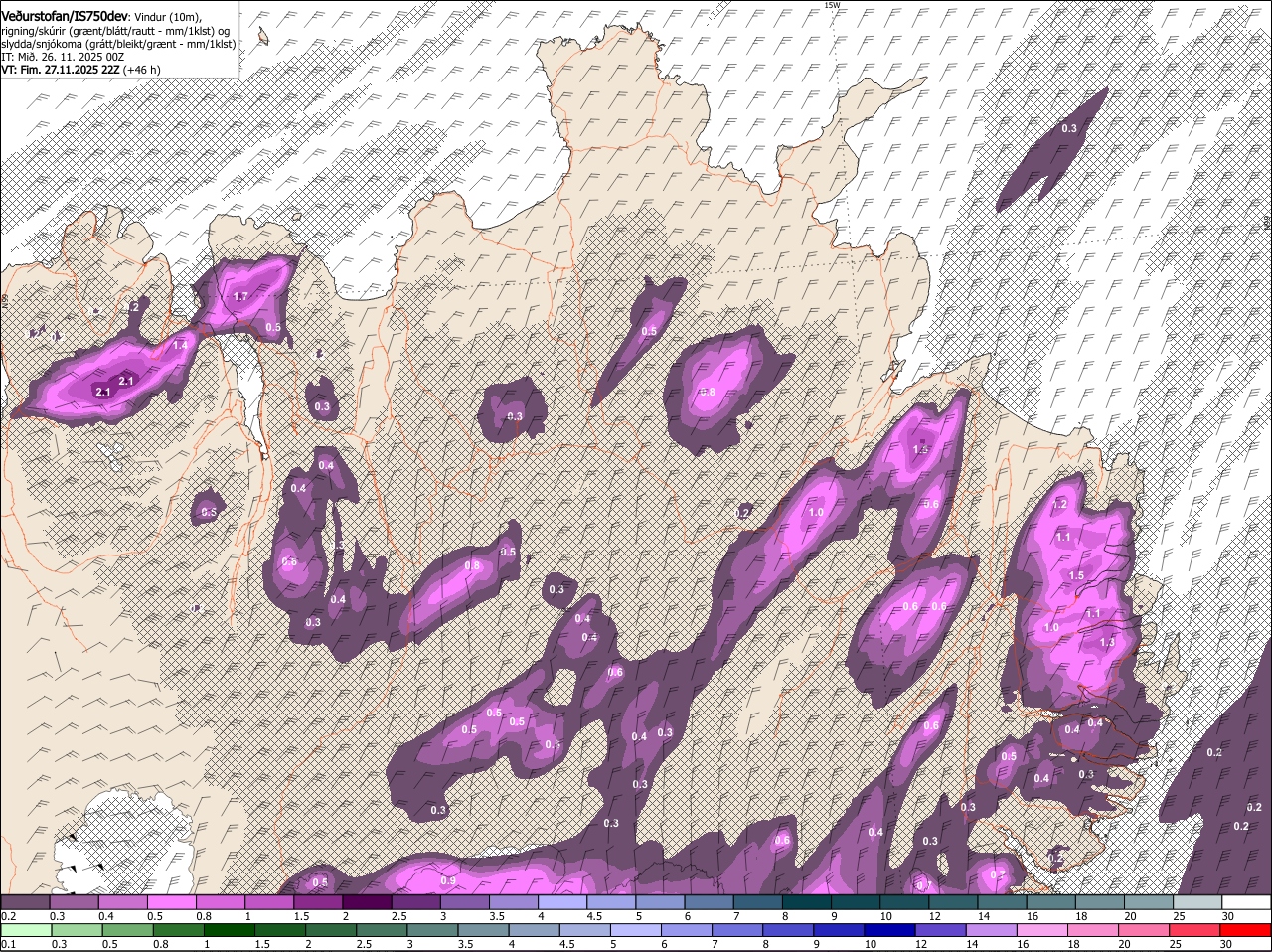
Task: Select the 0.3 swatch in upper legend row
Action: [x=74, y=902]
